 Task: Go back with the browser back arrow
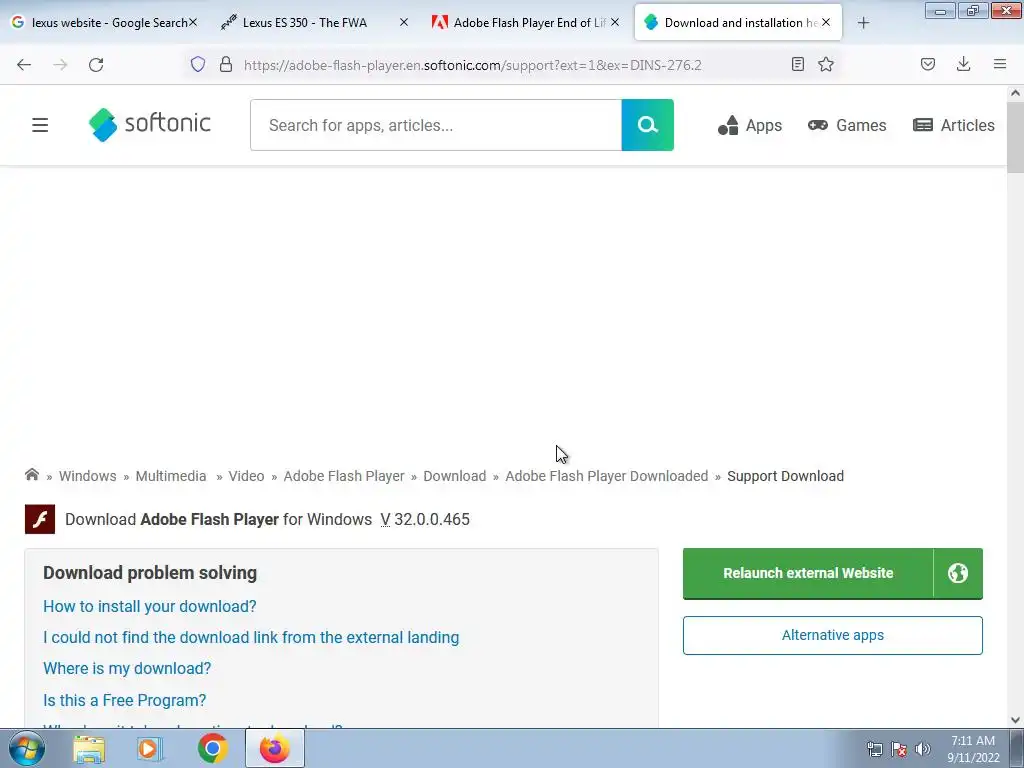[x=24, y=65]
